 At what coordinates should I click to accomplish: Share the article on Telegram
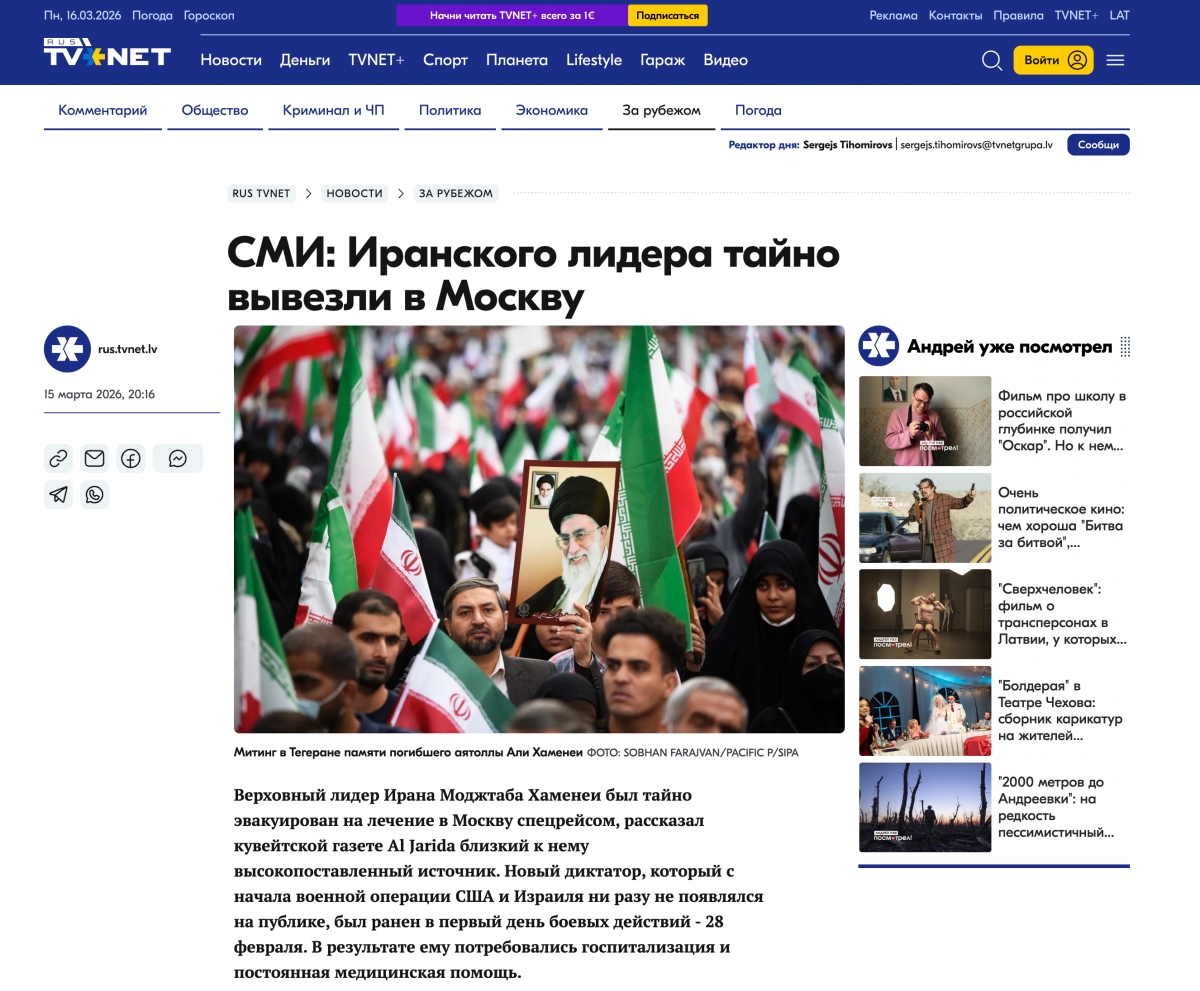pos(58,495)
